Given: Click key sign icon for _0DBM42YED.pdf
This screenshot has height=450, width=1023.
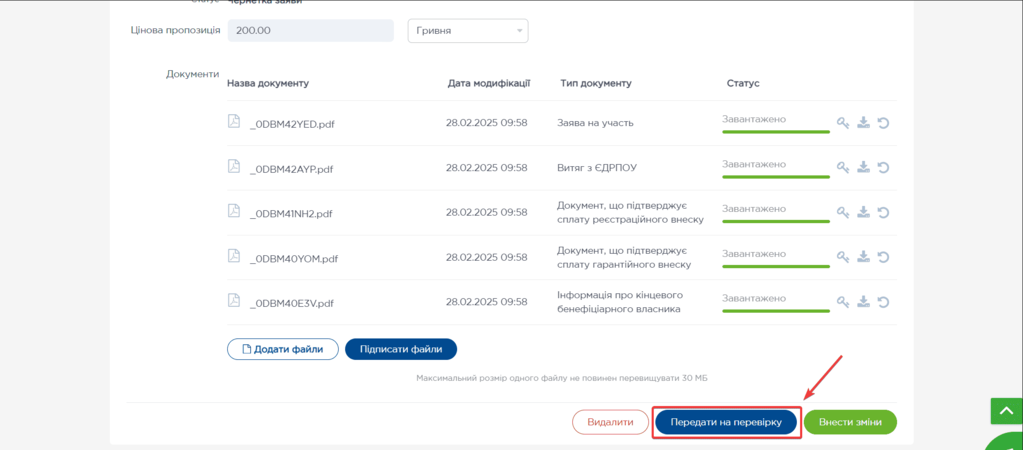Looking at the screenshot, I should [x=843, y=124].
